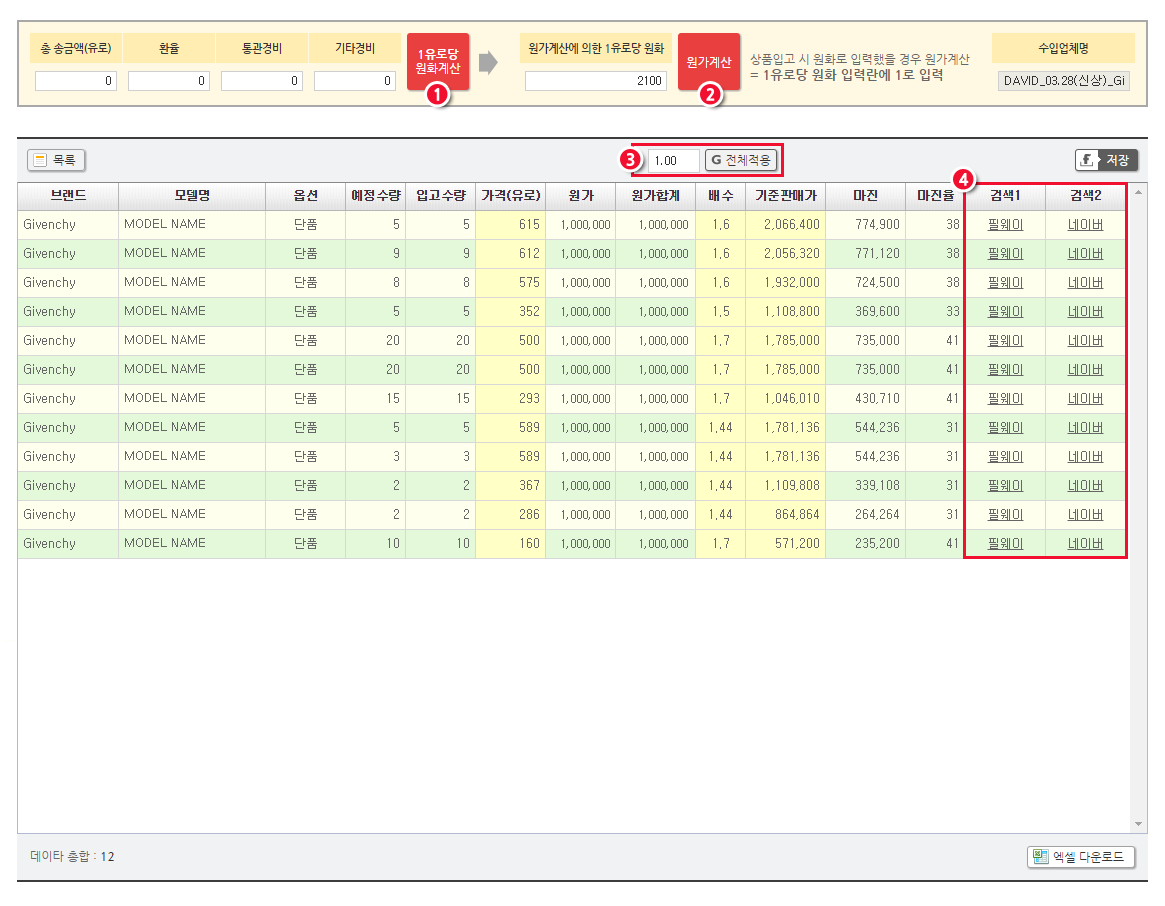The width and height of the screenshot is (1165, 906).
Task: Click the 데이타 총합 : 12 status text
Action: click(x=73, y=856)
